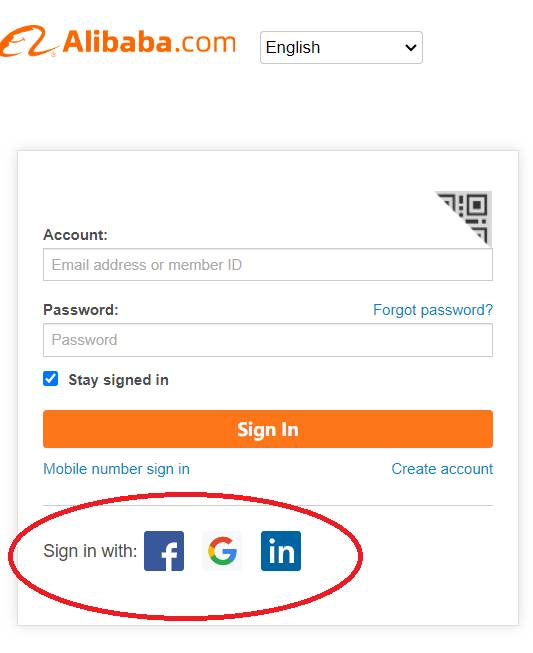
Task: Click the Alibaba.com wordmark text
Action: 149,42
